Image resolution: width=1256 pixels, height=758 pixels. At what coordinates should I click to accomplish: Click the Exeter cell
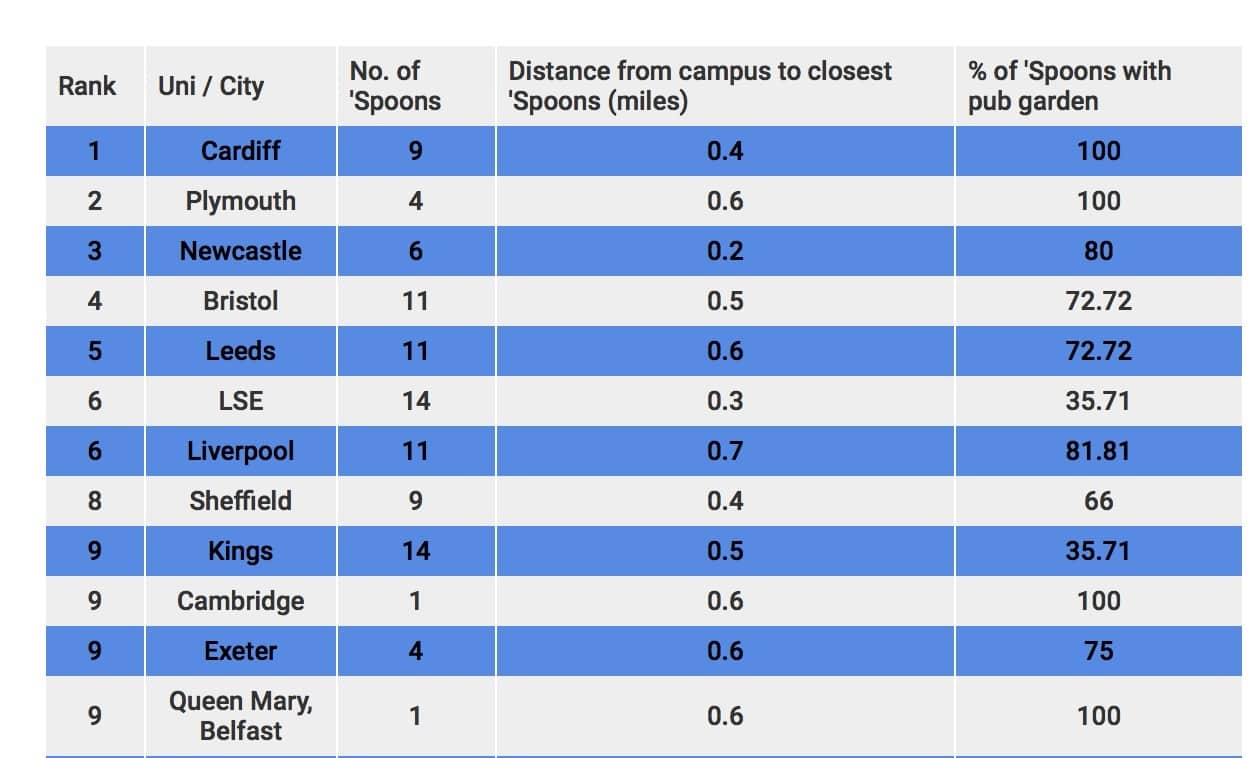coord(240,651)
